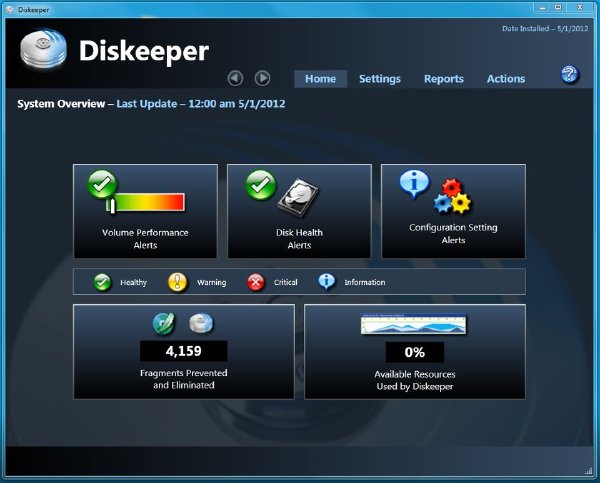The height and width of the screenshot is (483, 600).
Task: Maximize the Diskeeper window
Action: (x=558, y=8)
